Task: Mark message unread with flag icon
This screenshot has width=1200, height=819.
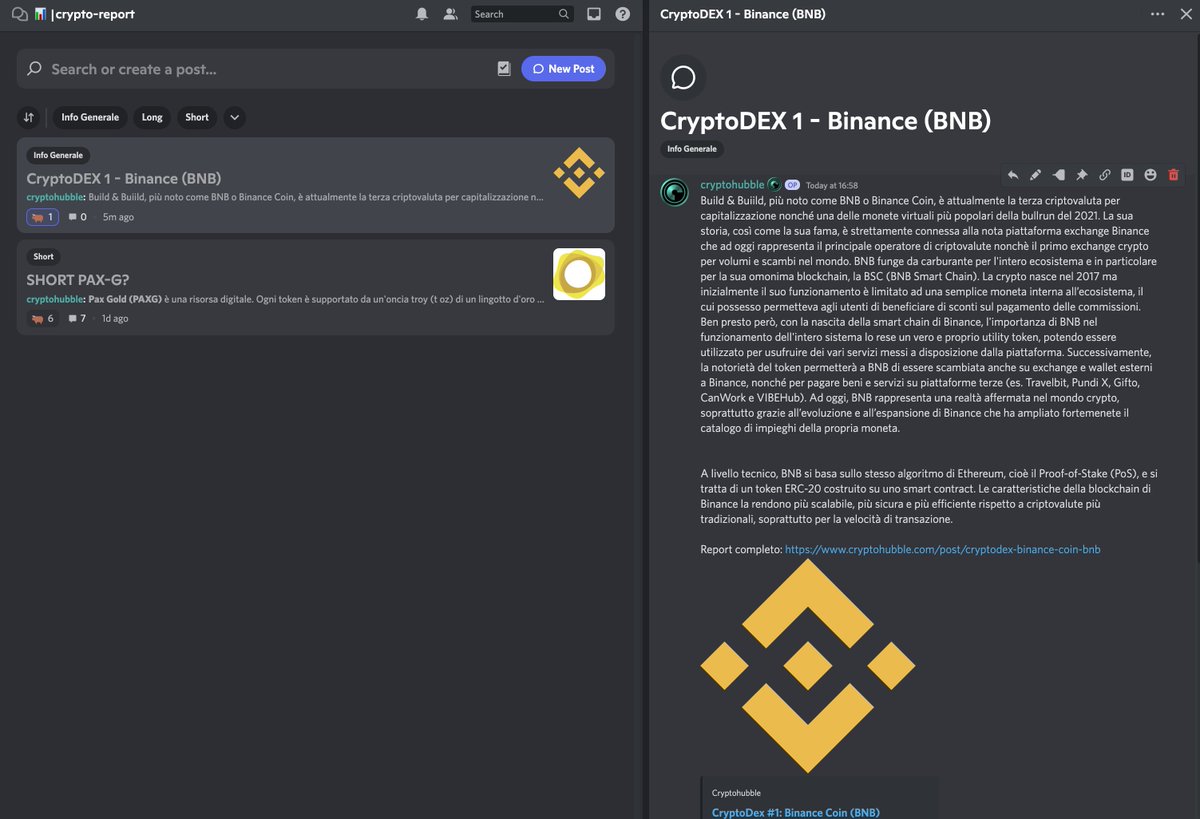Action: 1059,175
